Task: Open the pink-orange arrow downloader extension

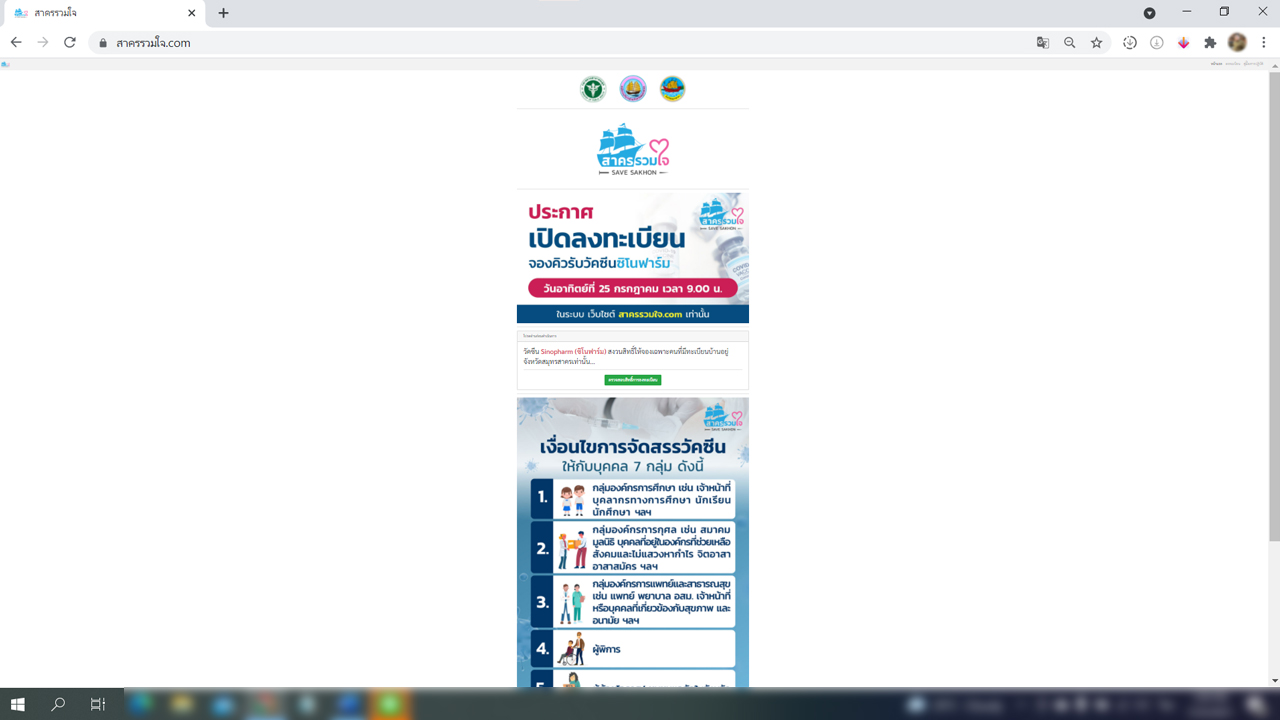Action: tap(1184, 42)
